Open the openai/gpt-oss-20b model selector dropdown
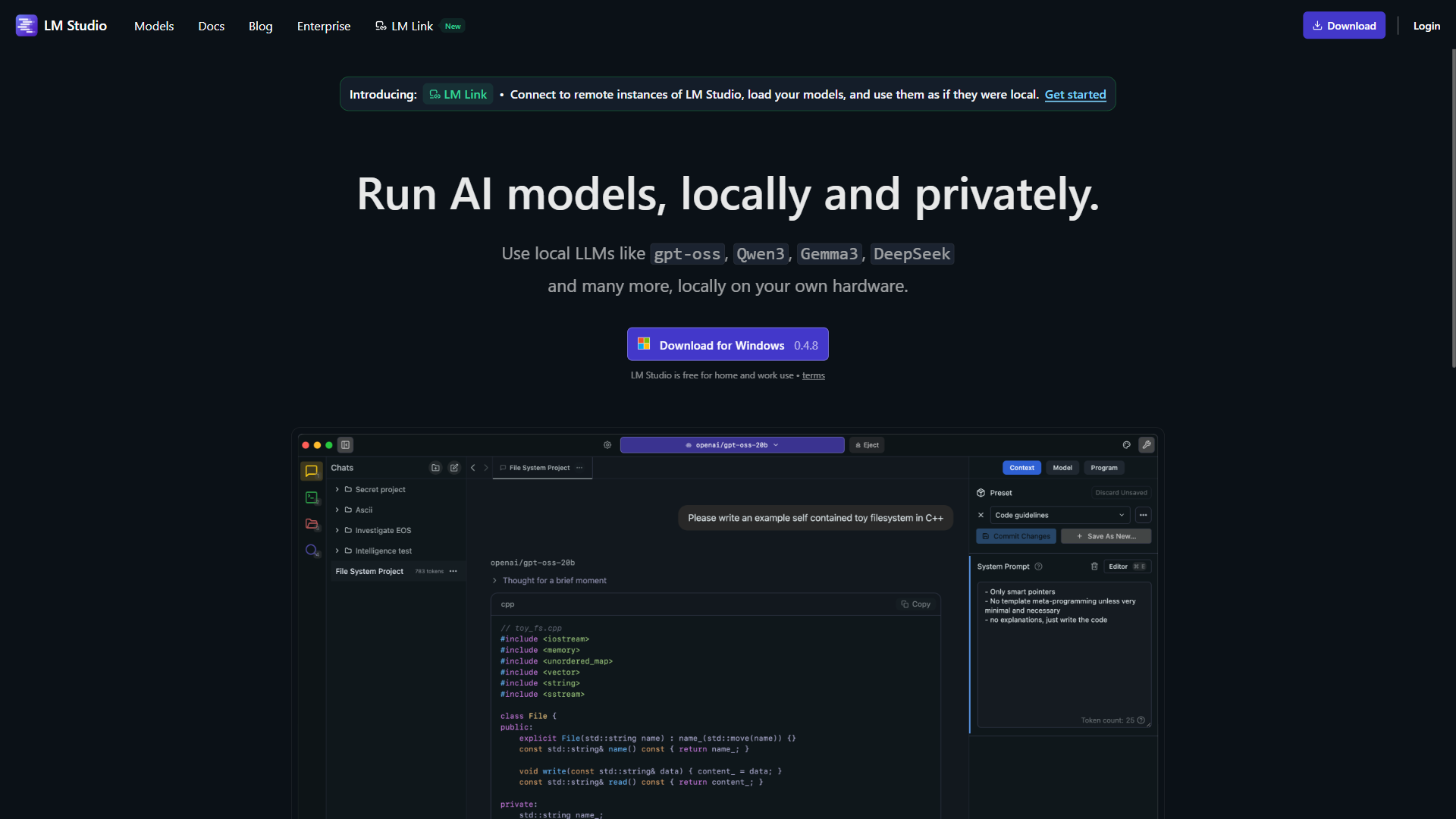This screenshot has height=819, width=1456. pos(732,445)
